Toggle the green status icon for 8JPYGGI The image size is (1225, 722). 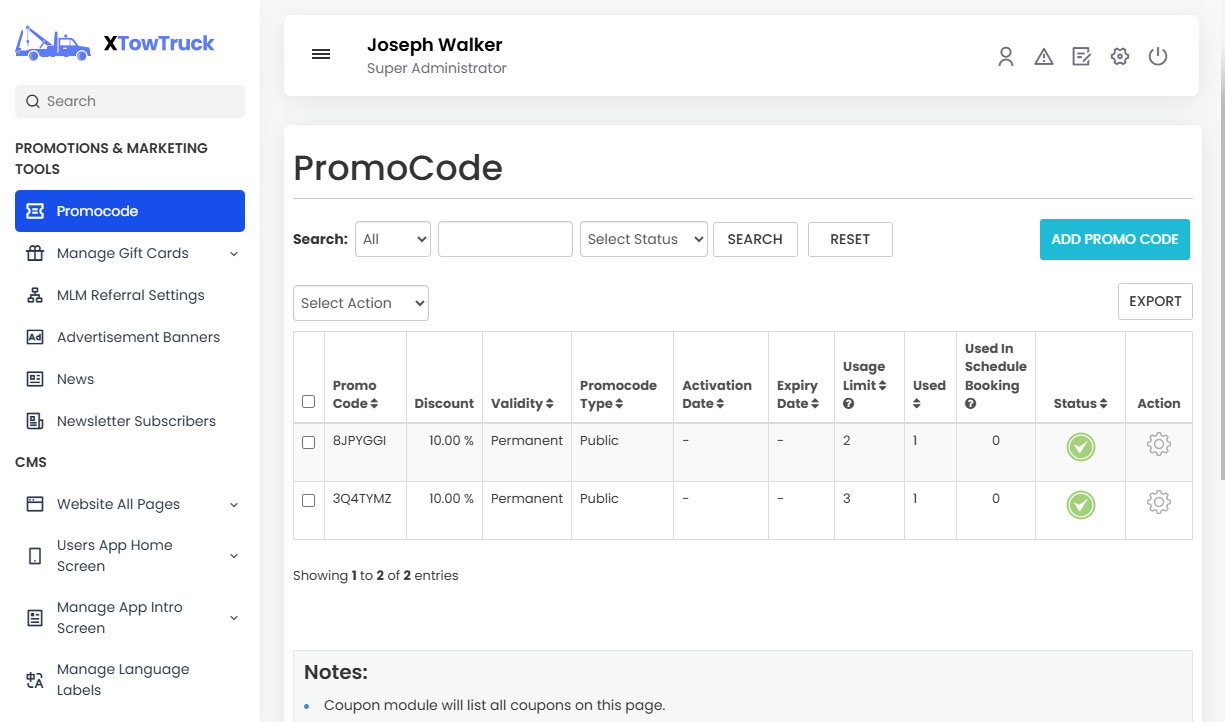coord(1080,448)
